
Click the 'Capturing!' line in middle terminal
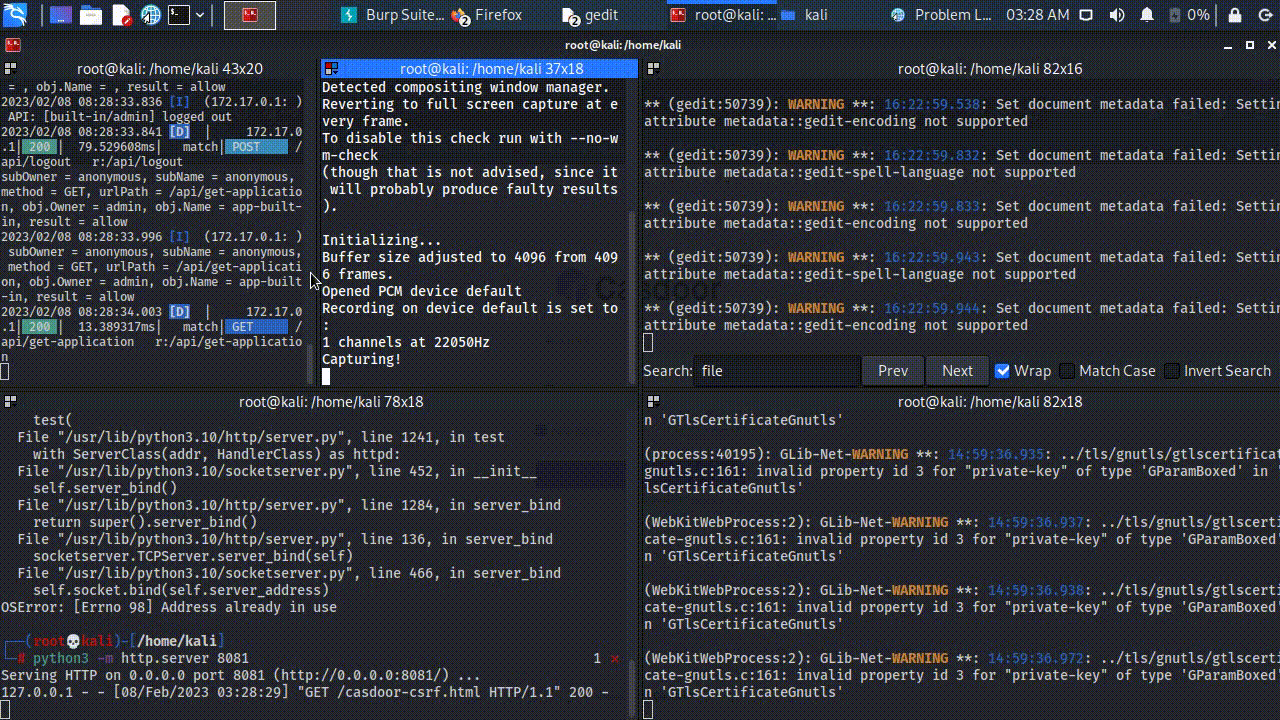362,359
